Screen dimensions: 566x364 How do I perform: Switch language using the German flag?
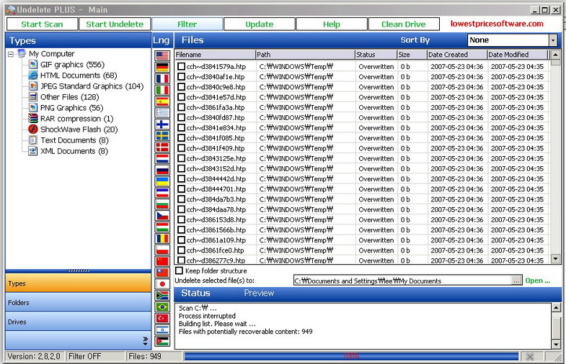tap(162, 67)
